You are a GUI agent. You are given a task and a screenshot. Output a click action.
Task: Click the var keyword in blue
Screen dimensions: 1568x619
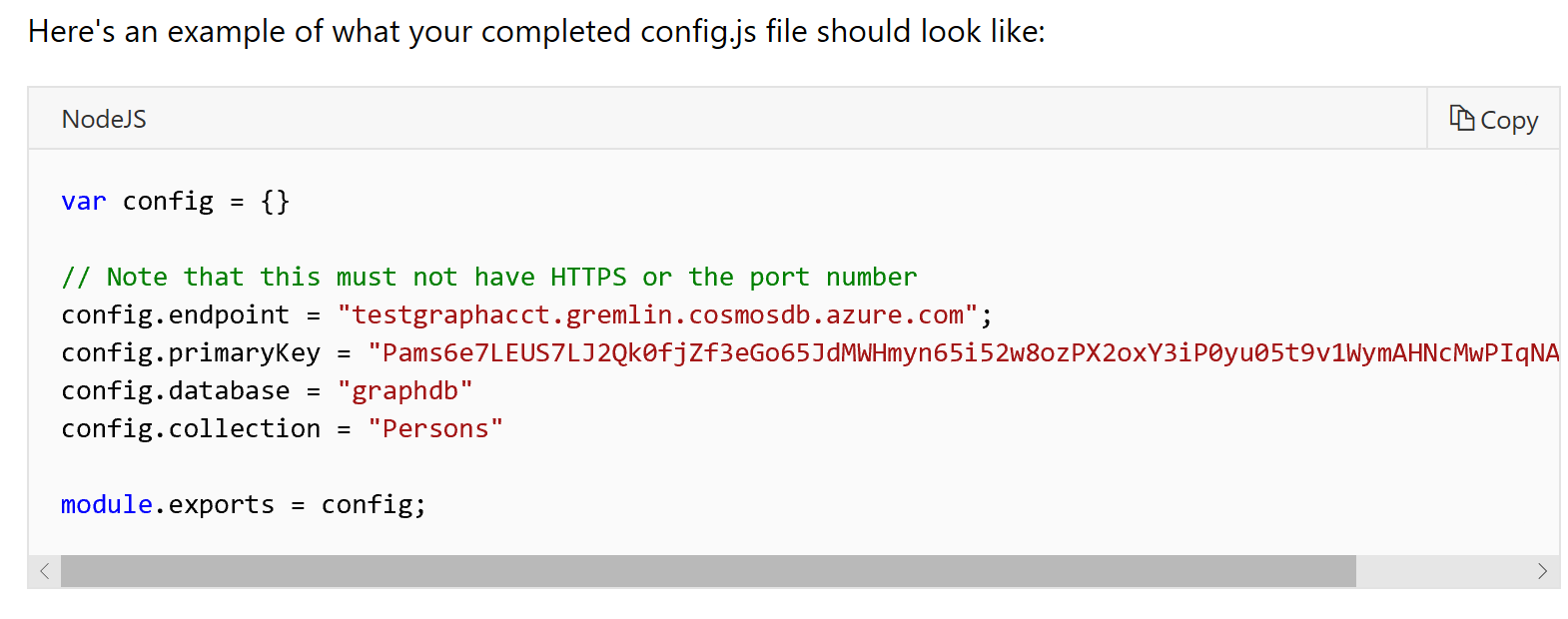click(83, 201)
